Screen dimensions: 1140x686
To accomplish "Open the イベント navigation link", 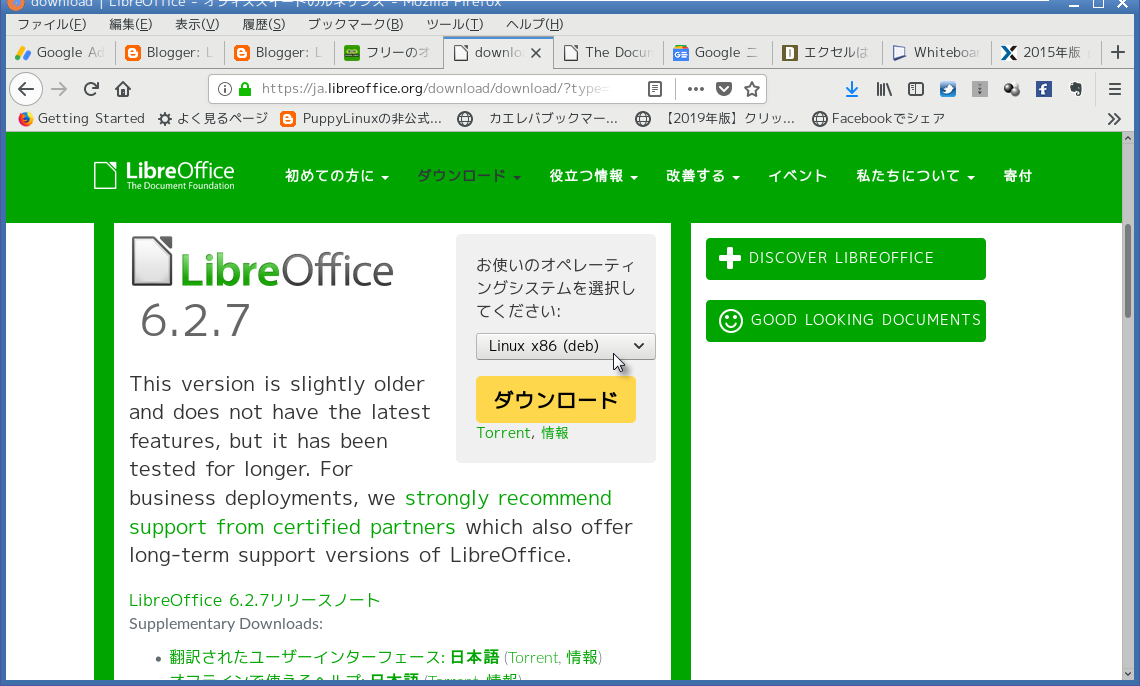I will click(798, 176).
